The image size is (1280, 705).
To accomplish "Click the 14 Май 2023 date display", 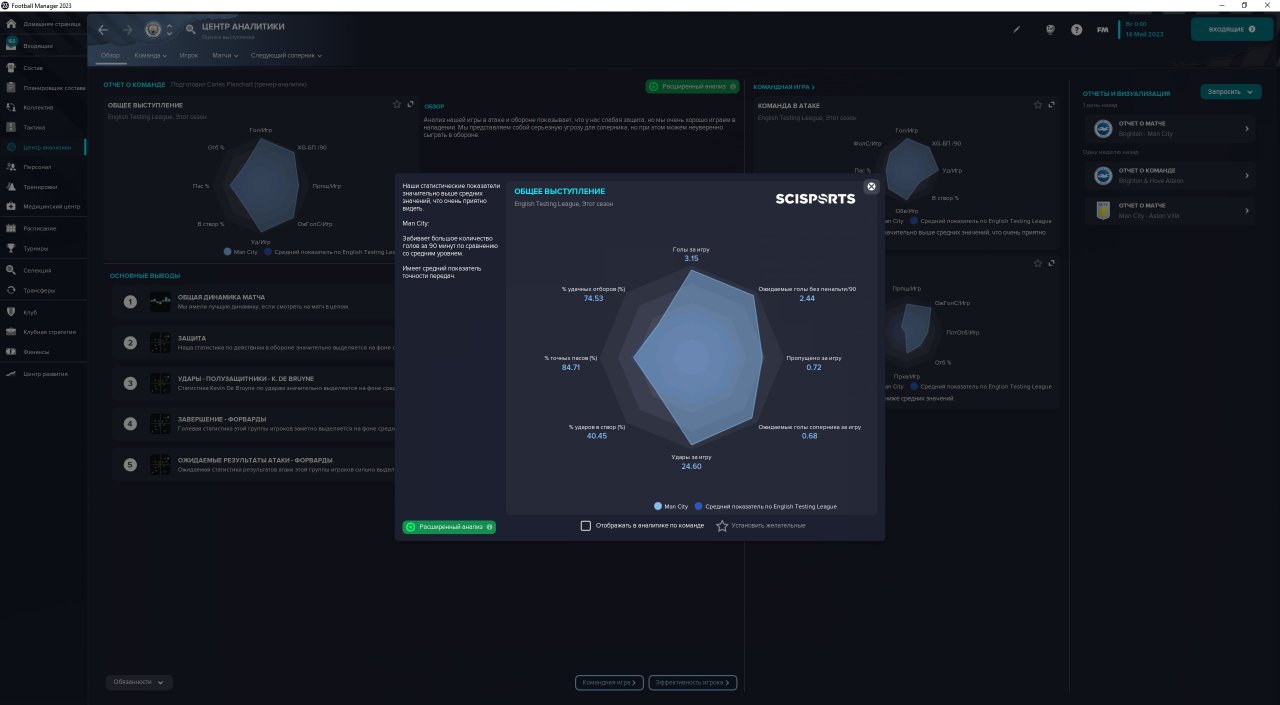I will pos(1143,34).
